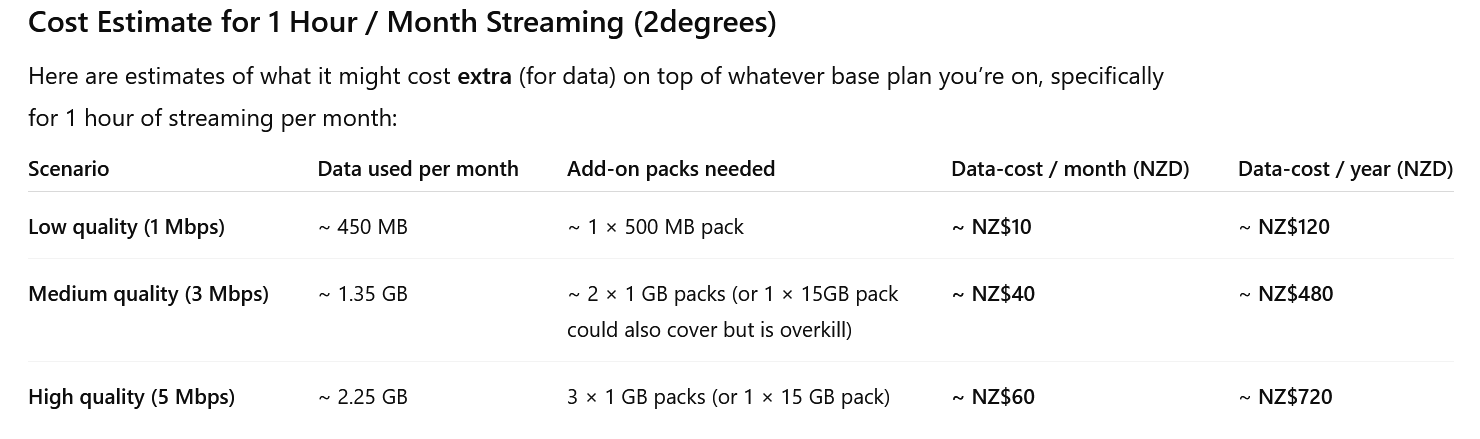Click the '~ NZ$120' yearly cost cell
Viewport: 1480px width, 439px height.
[x=1284, y=227]
